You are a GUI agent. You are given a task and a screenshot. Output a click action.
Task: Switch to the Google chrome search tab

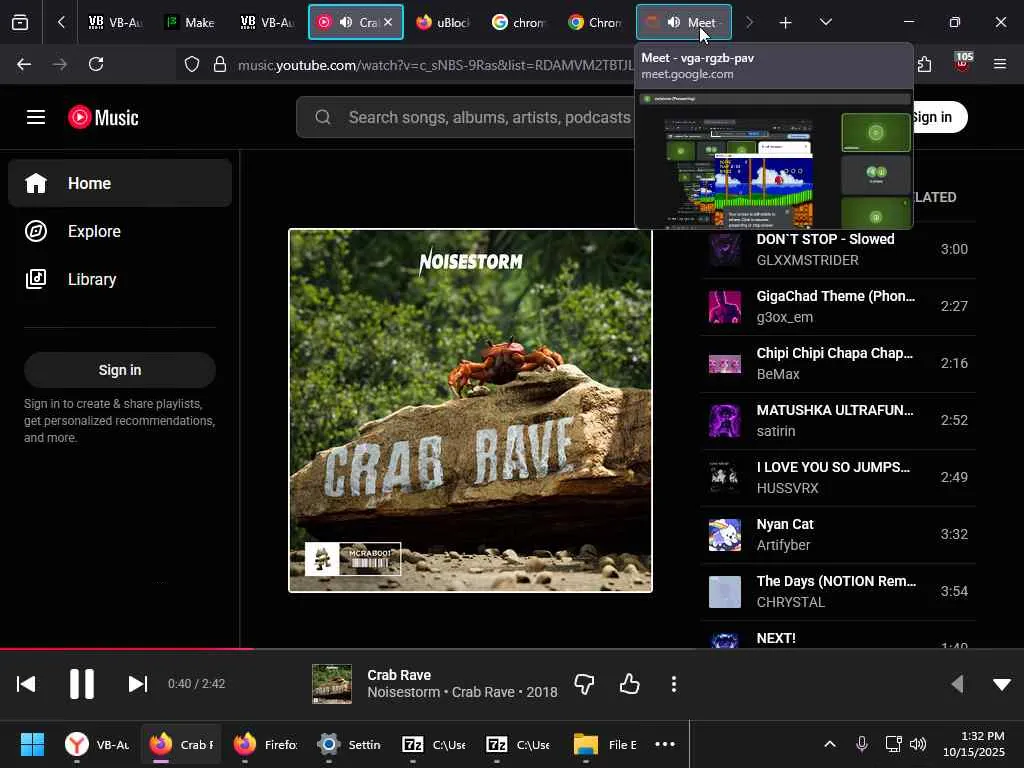(519, 22)
